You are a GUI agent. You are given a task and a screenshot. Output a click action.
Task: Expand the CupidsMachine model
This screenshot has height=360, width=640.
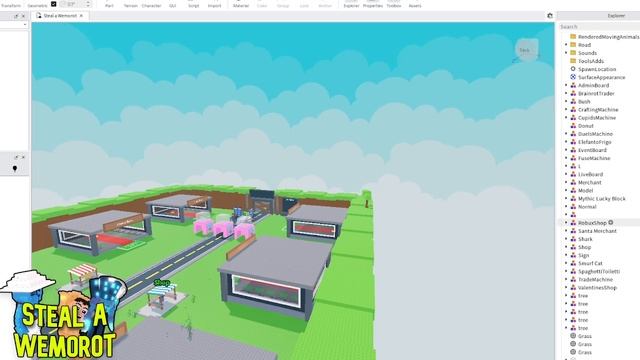[x=566, y=118]
